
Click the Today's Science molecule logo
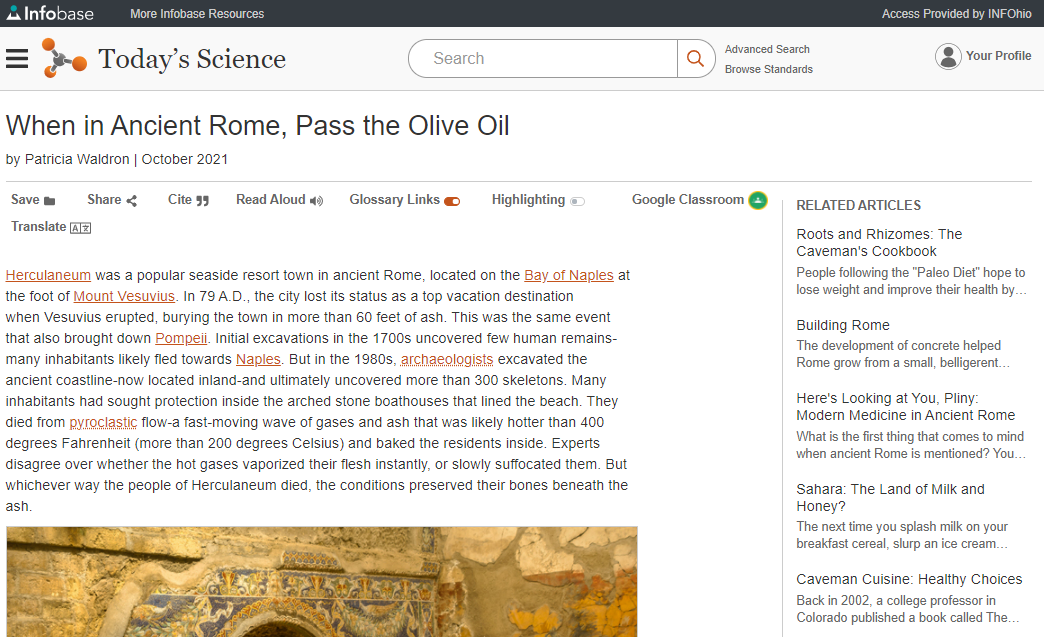pos(64,58)
